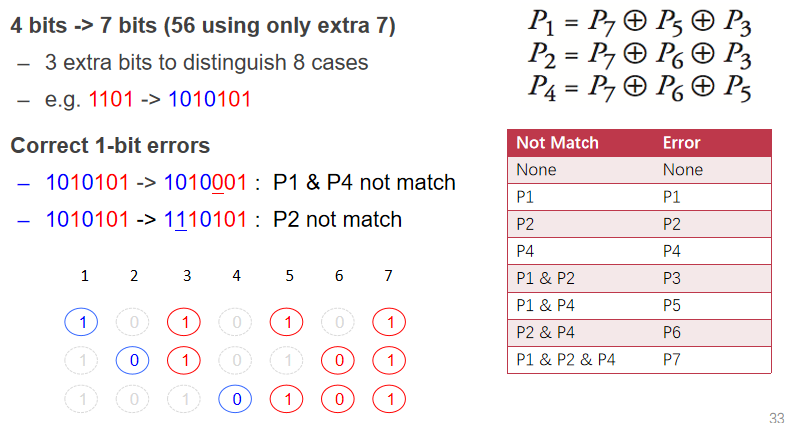Click the gray circled 1 at bottom-left of the grid
This screenshot has width=791, height=423.
tap(81, 400)
